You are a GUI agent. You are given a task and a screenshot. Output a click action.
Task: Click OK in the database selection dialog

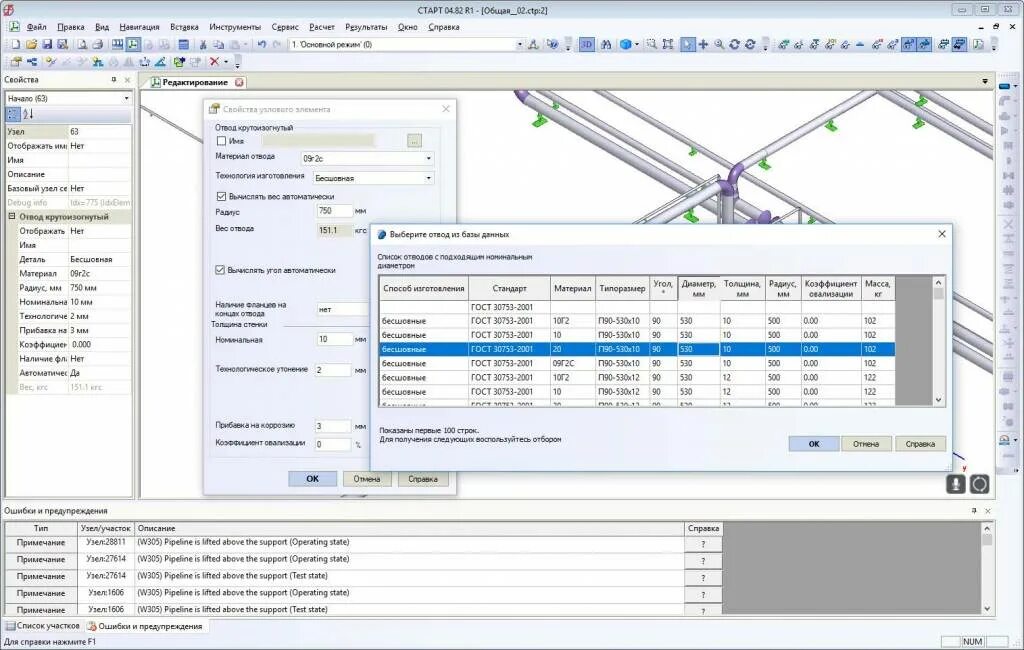tap(814, 444)
